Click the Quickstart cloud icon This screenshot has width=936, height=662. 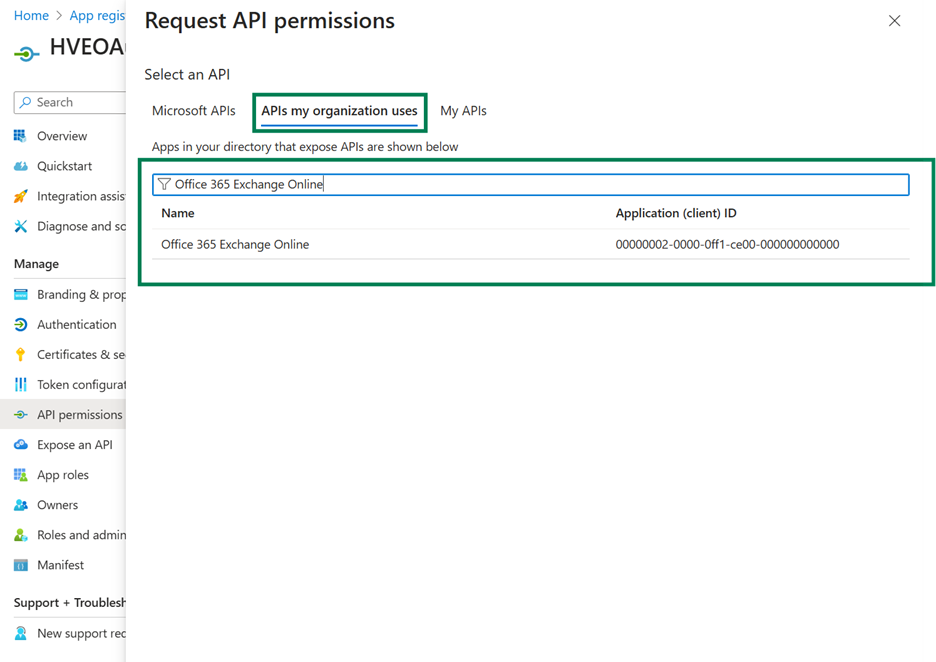click(20, 166)
